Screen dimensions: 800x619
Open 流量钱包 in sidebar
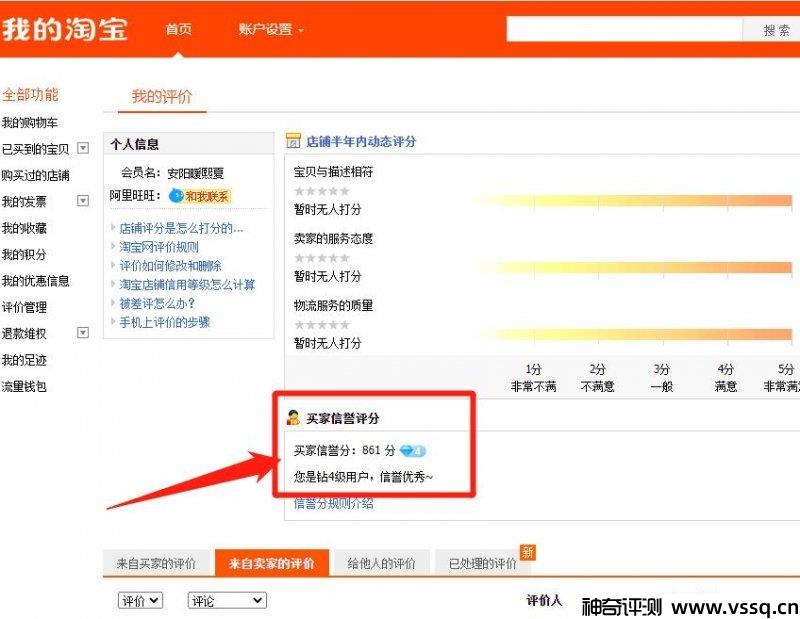coord(24,387)
